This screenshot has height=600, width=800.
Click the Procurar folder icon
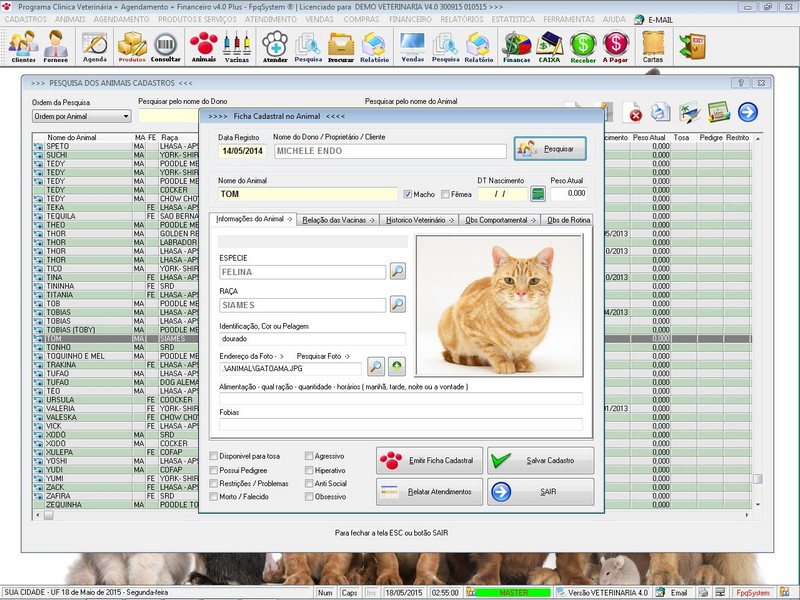341,46
